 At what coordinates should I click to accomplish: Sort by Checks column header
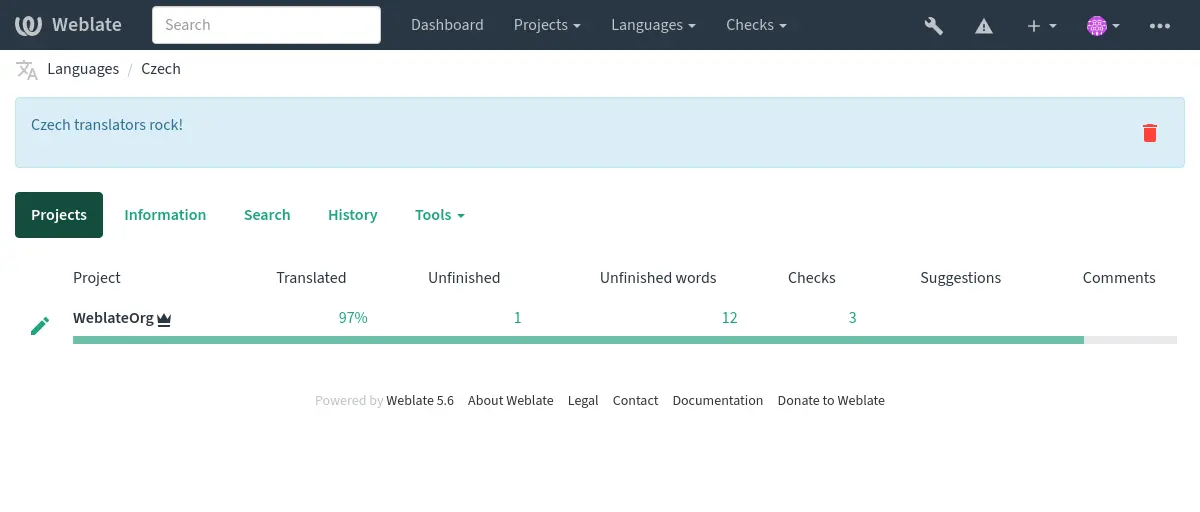pos(812,278)
